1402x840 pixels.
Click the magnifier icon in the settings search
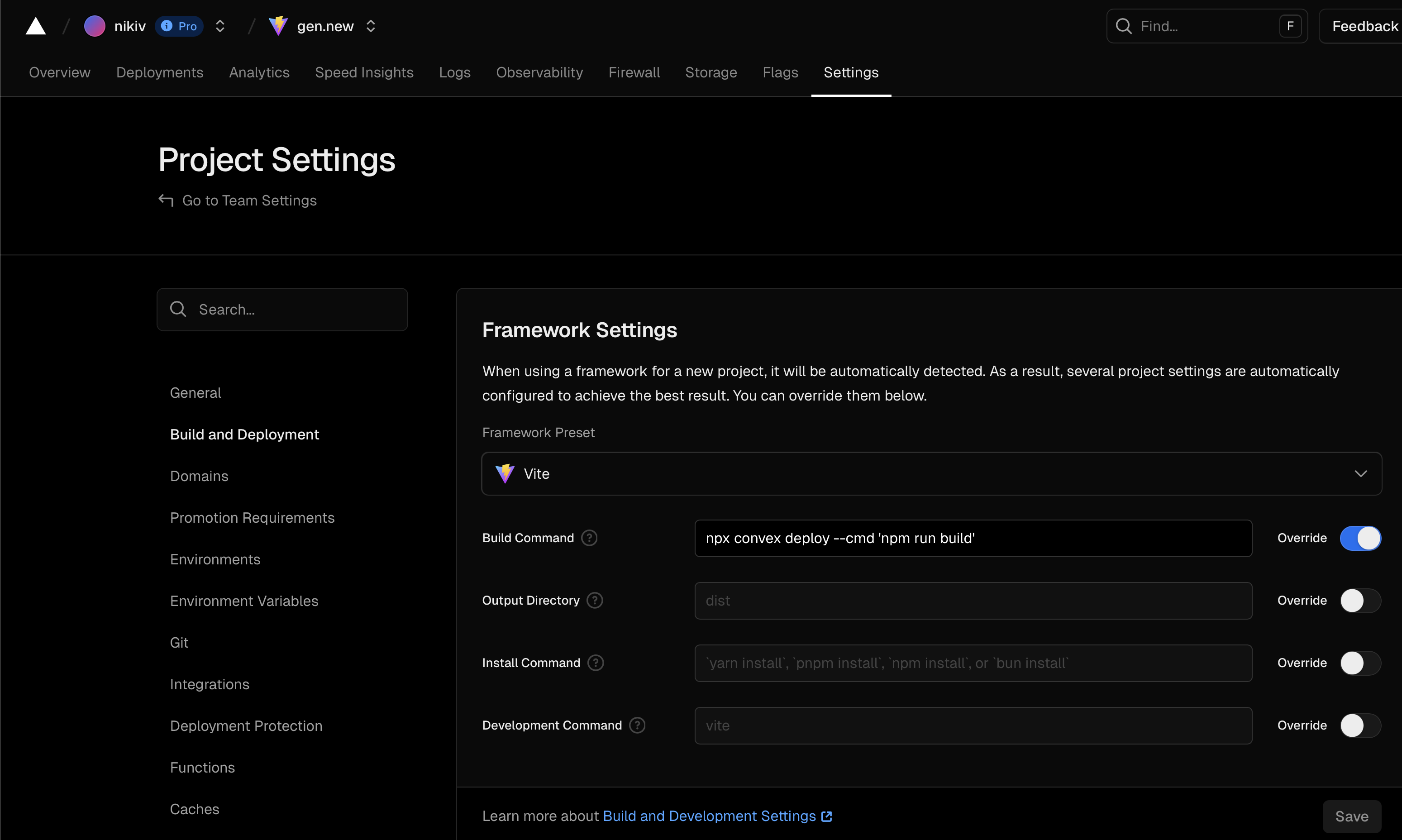pyautogui.click(x=178, y=309)
